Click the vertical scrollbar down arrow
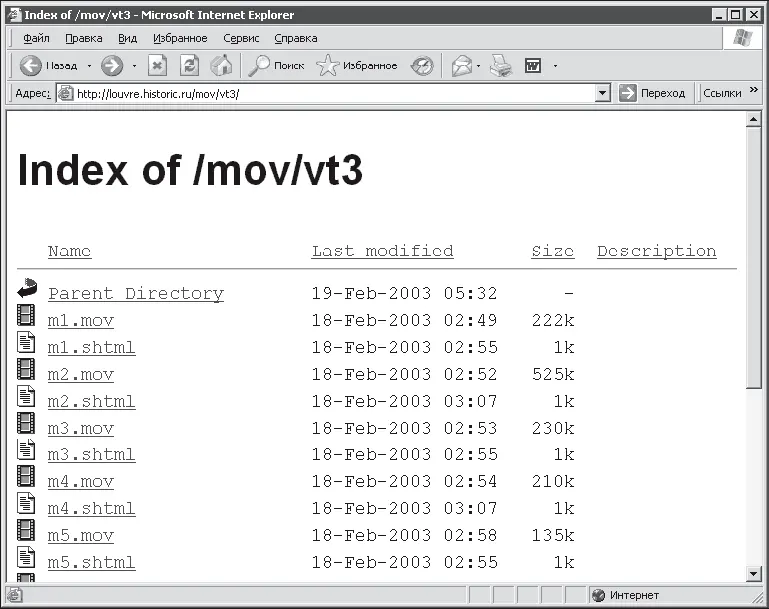The image size is (769, 609). coord(753,573)
